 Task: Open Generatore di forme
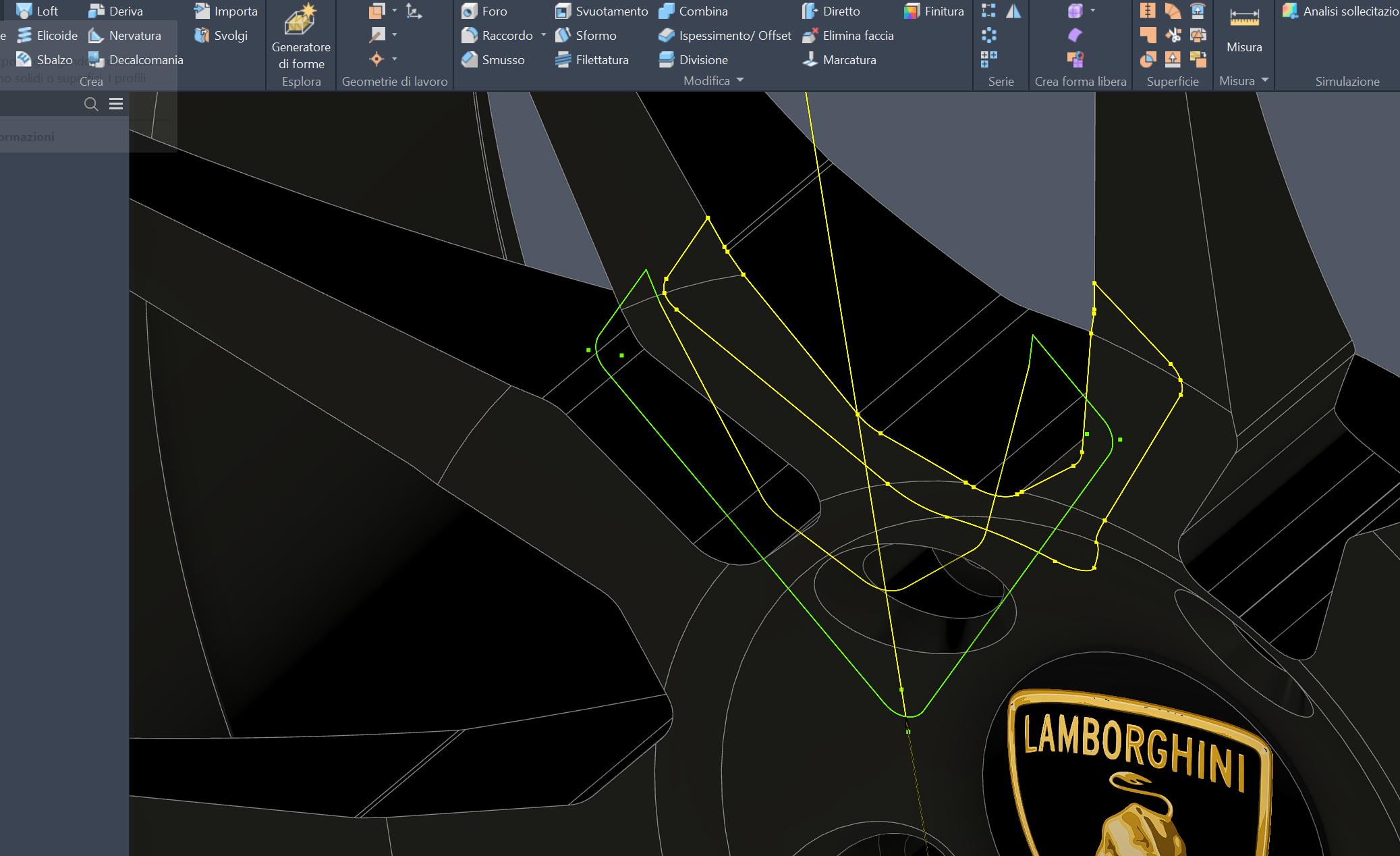click(x=301, y=36)
